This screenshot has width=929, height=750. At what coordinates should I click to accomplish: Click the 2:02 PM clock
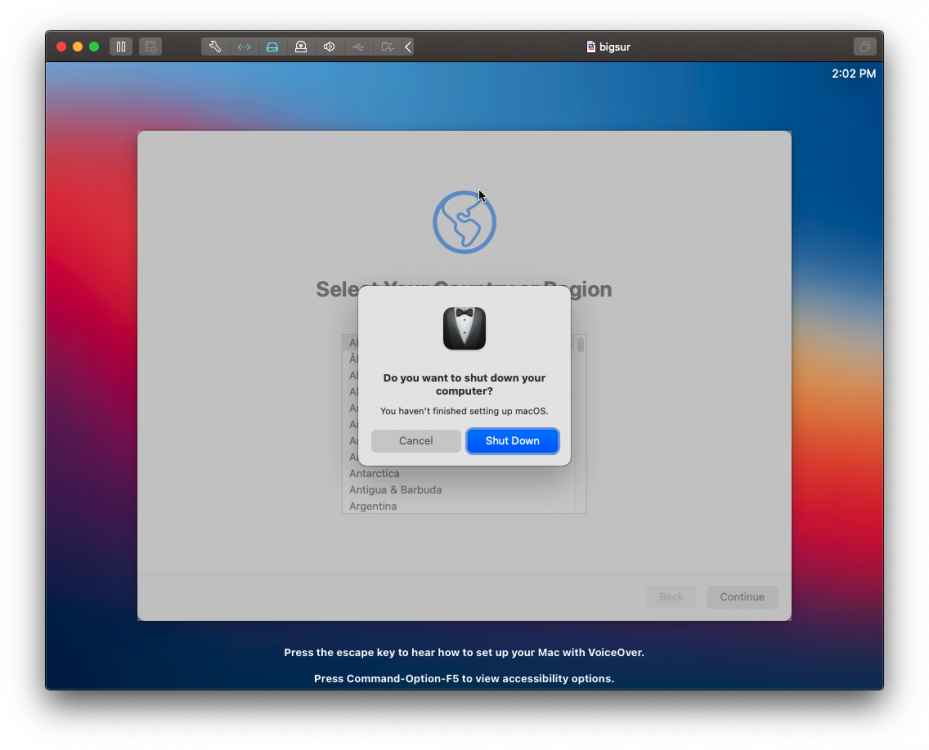click(853, 74)
